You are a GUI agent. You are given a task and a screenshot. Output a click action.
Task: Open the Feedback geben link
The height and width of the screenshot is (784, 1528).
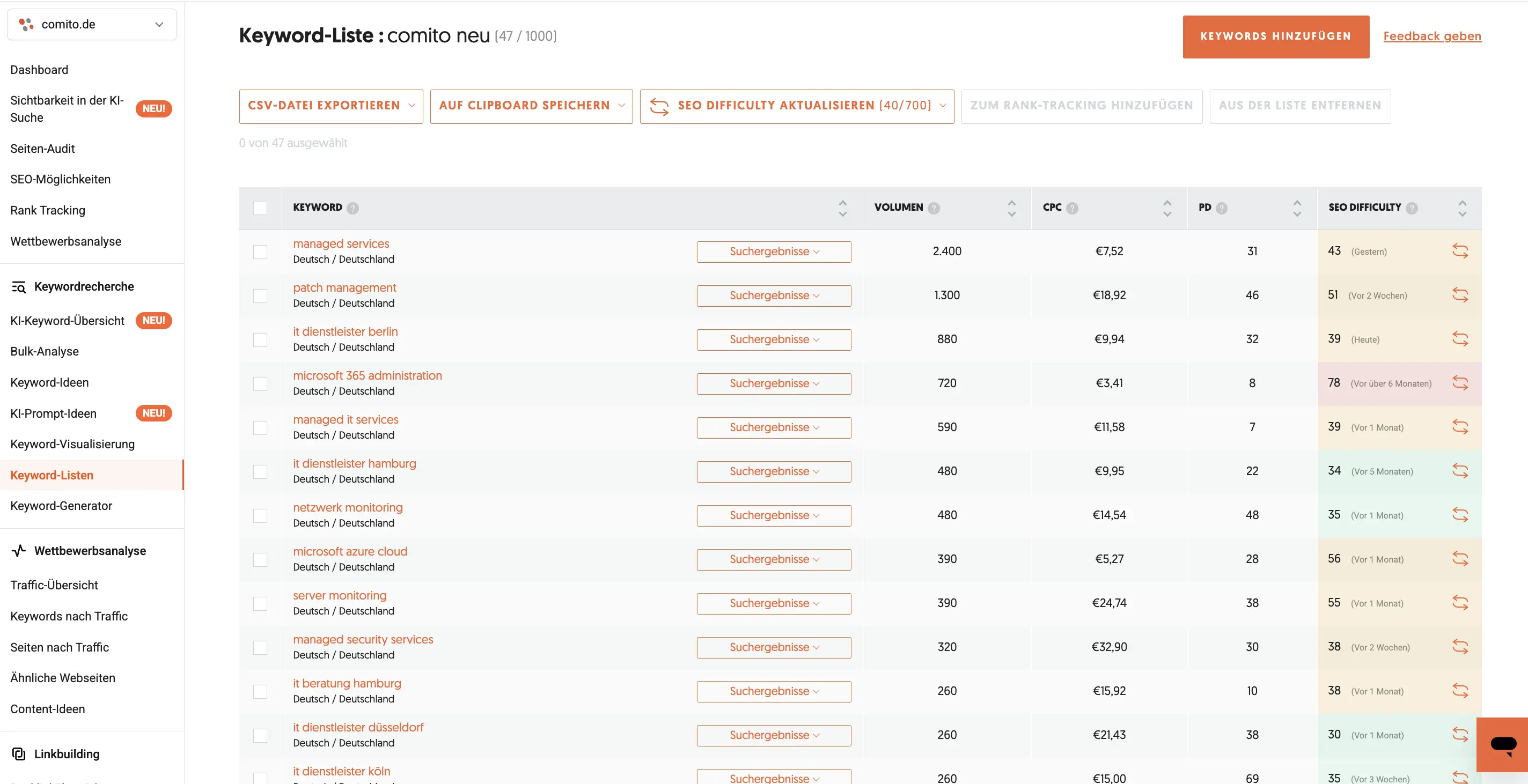[1431, 36]
